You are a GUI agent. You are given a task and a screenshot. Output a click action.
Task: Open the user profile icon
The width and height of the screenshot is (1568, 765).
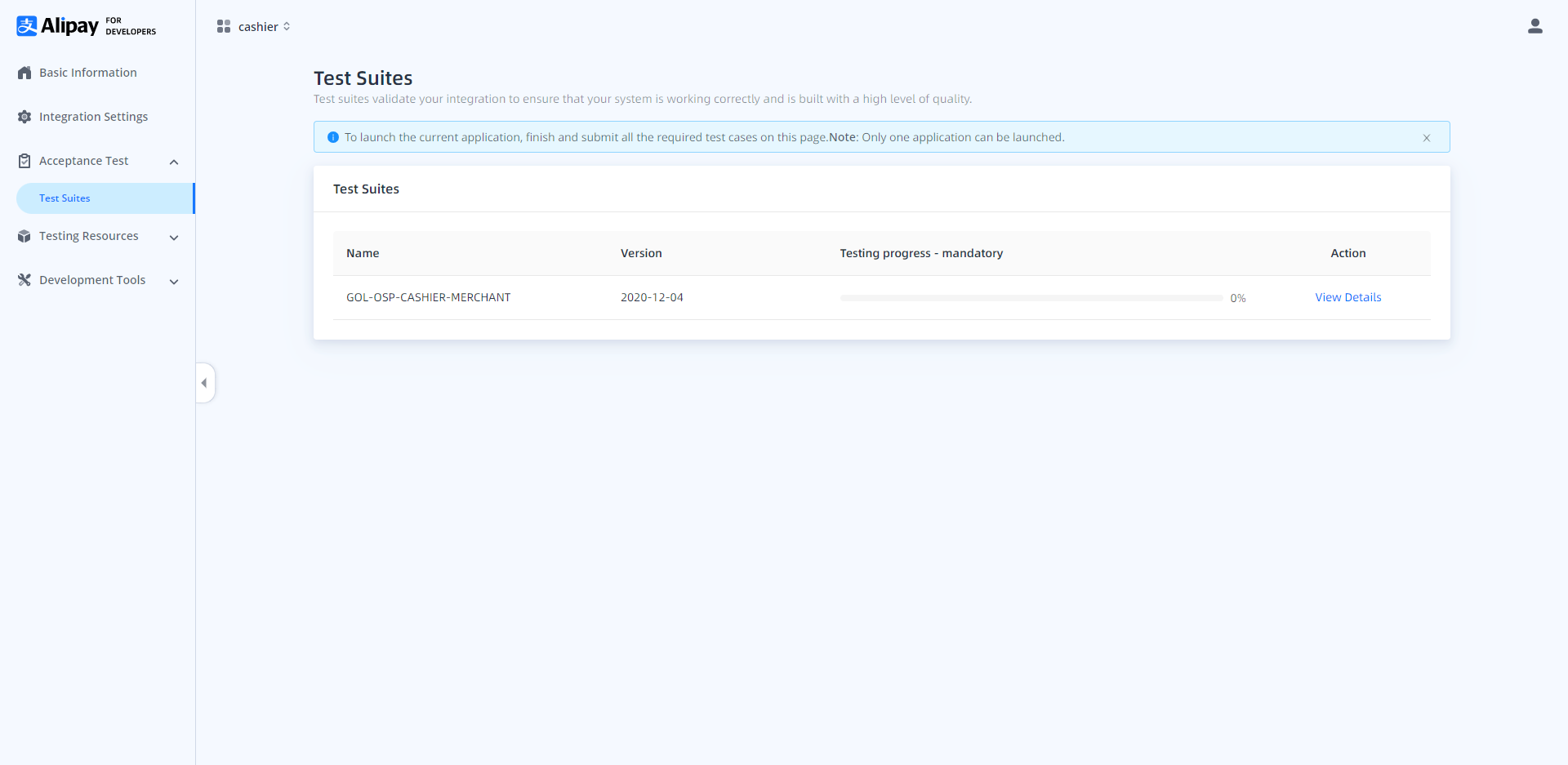(1535, 26)
